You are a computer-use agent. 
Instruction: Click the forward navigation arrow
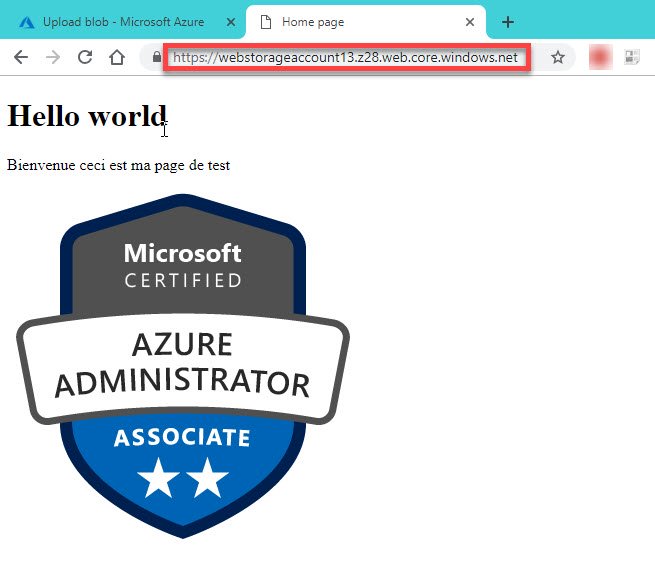[x=53, y=57]
